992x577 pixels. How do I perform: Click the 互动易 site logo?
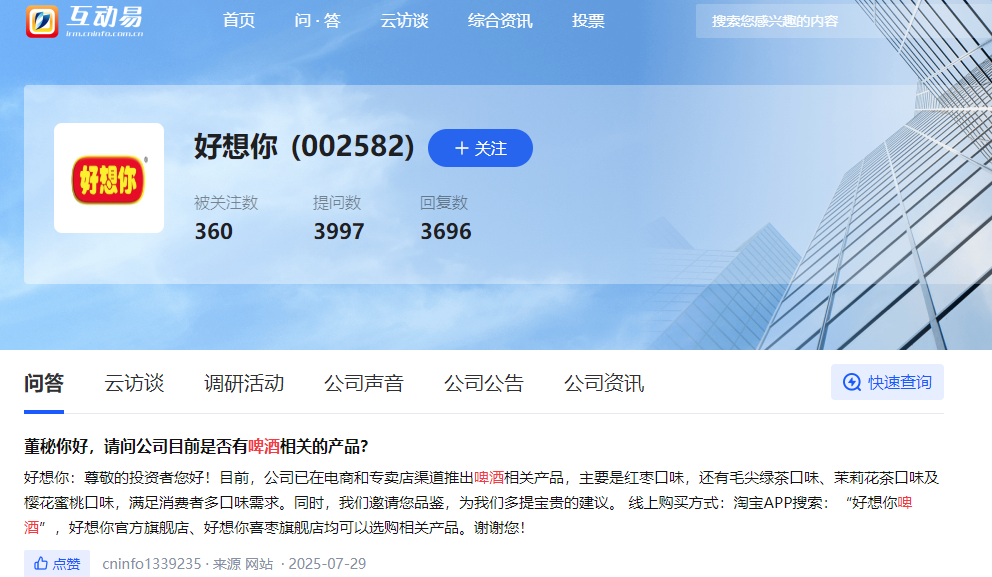click(85, 21)
